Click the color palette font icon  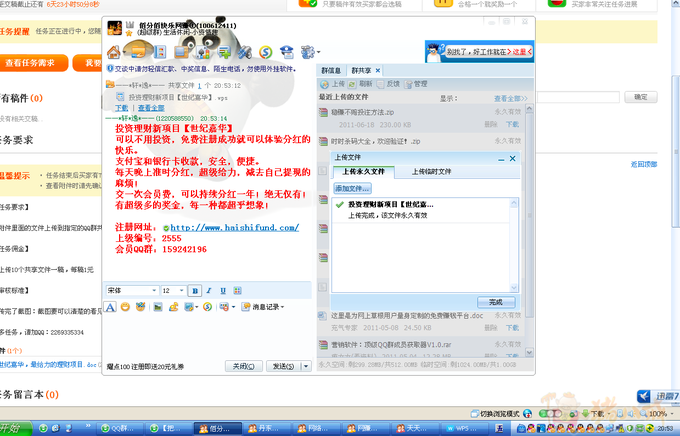pos(237,291)
